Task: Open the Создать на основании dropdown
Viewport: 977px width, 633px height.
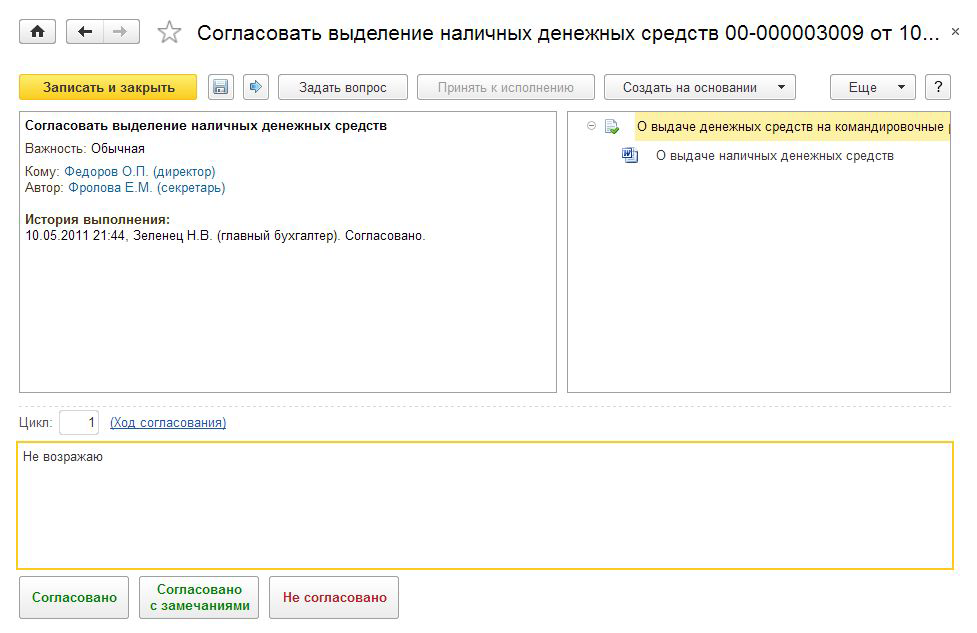Action: point(700,87)
